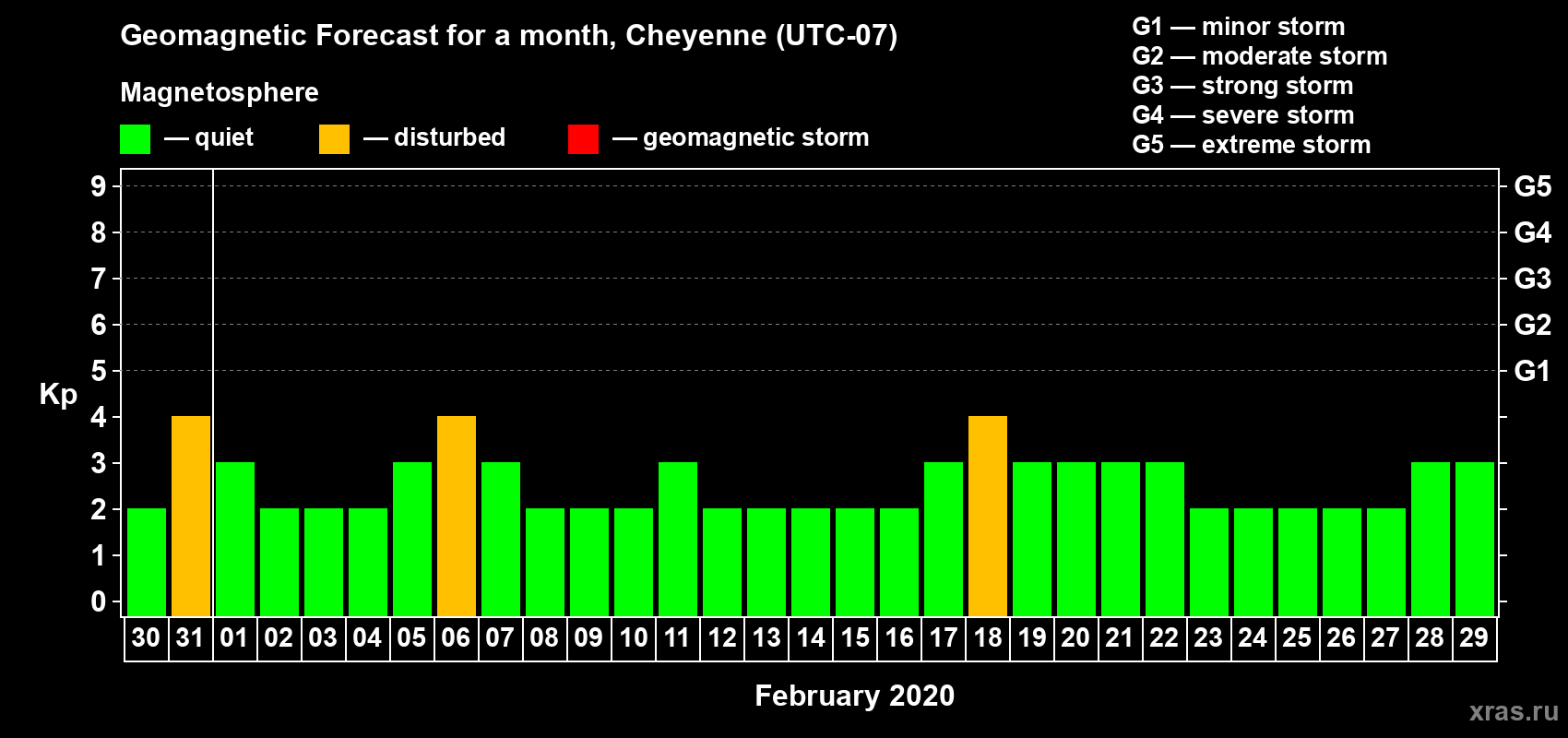The image size is (1568, 738).
Task: Click the green bar for day 17
Action: click(x=944, y=540)
